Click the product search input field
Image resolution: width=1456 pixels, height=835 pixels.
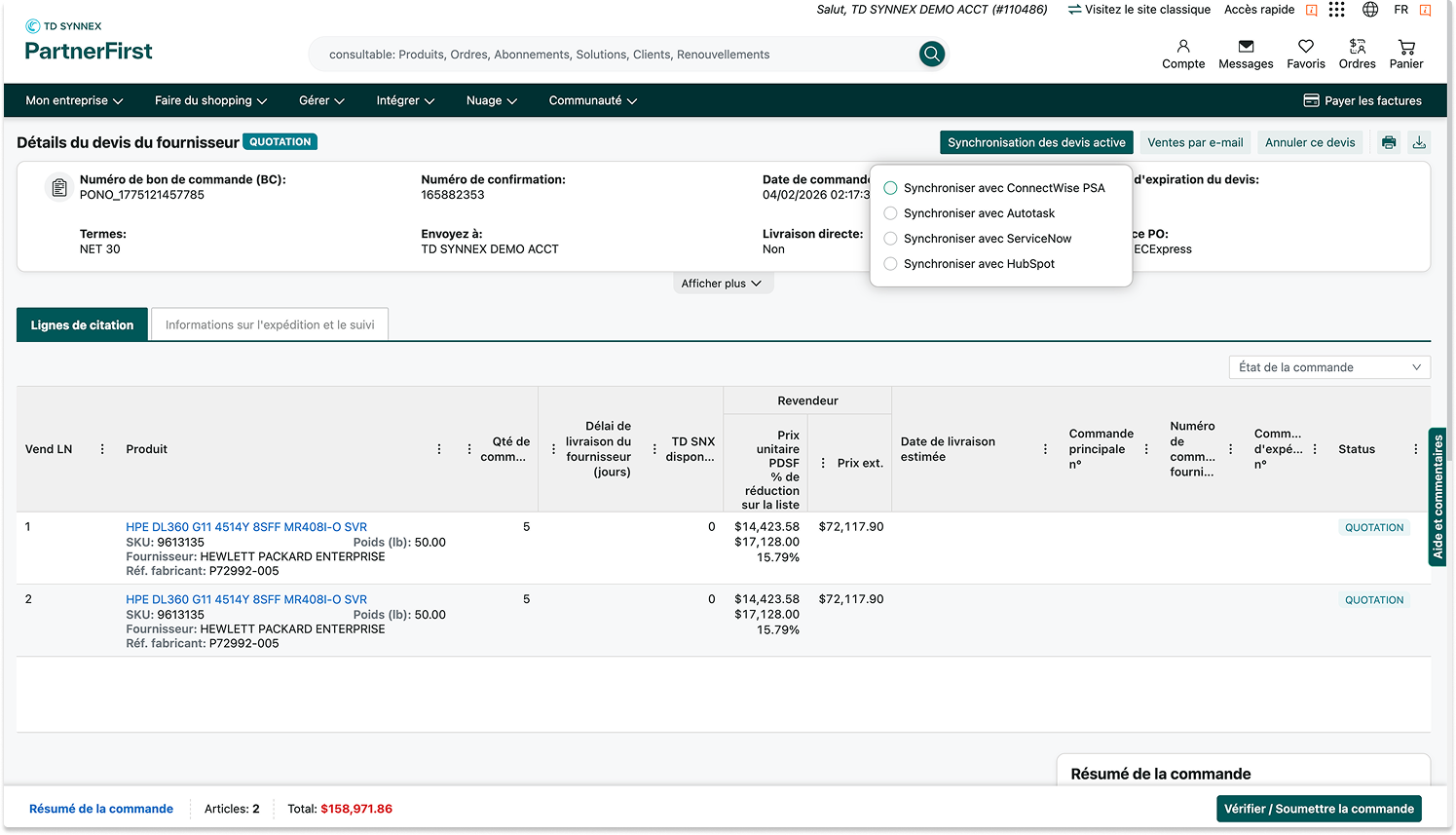point(614,55)
